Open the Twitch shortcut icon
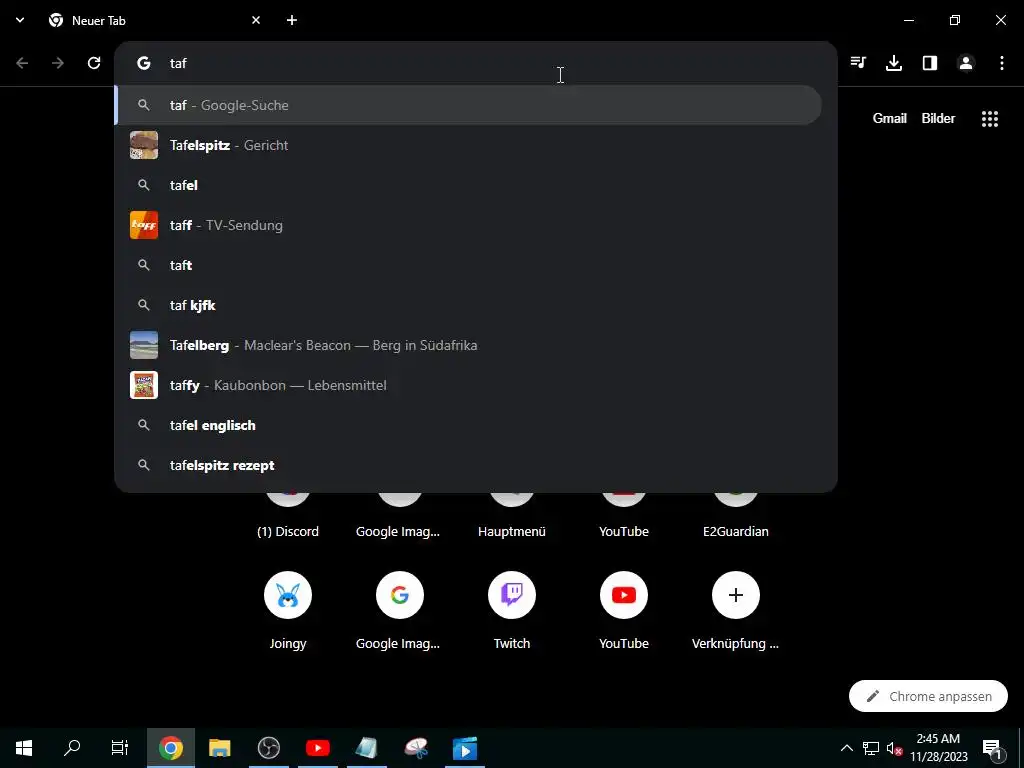 tap(512, 595)
